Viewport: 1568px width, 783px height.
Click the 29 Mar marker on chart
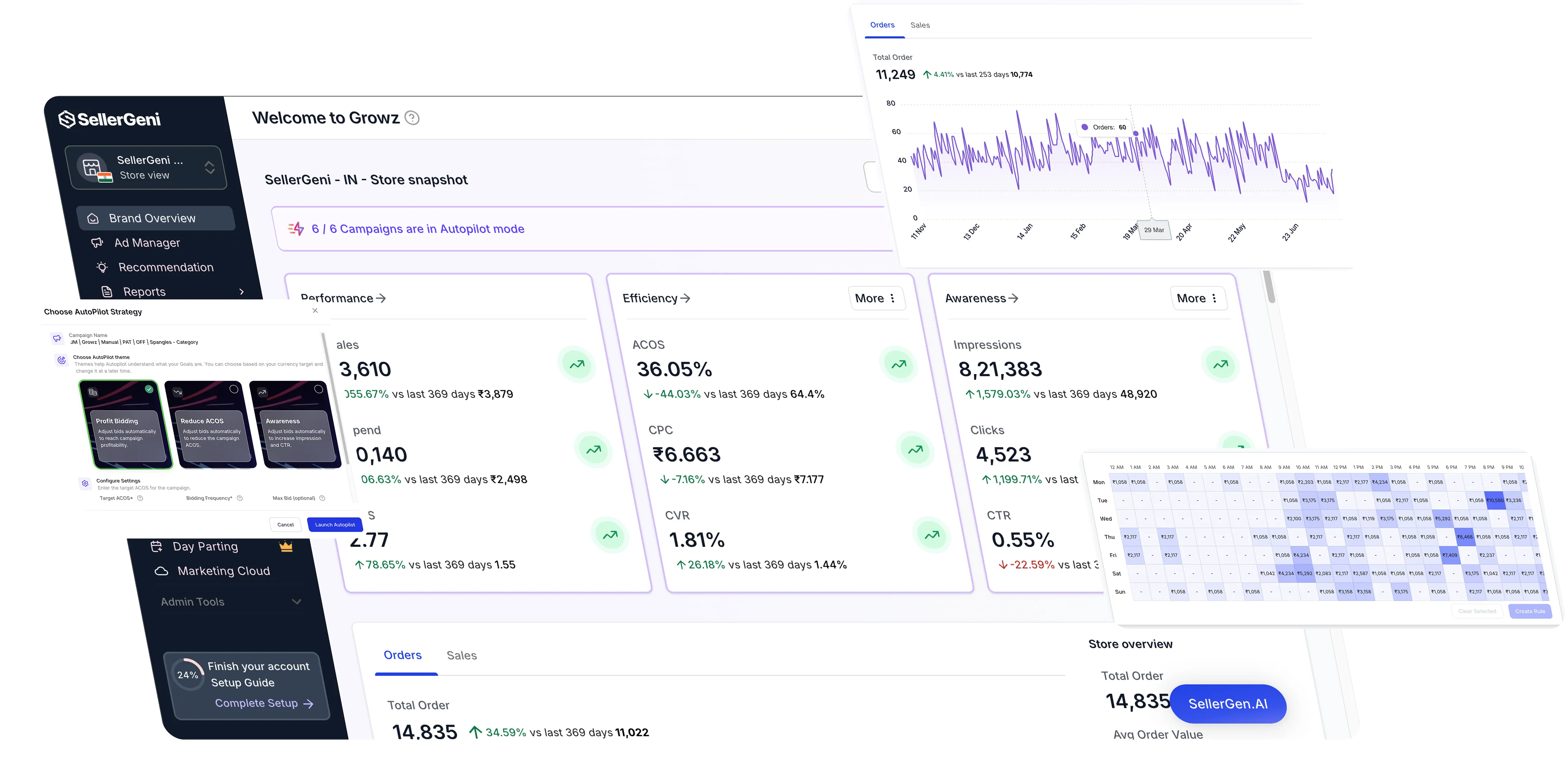tap(1153, 229)
